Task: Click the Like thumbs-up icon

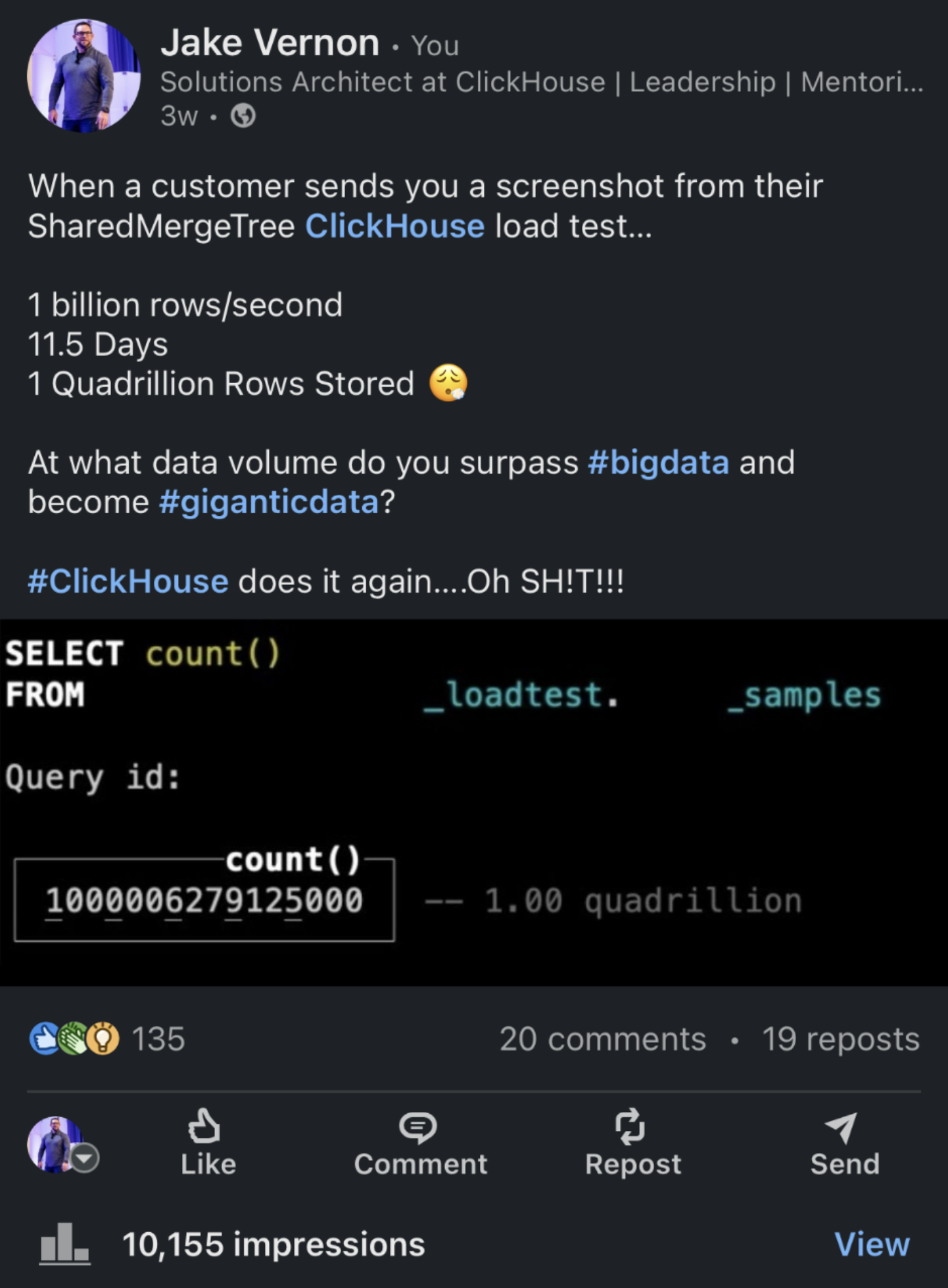Action: 204,1126
